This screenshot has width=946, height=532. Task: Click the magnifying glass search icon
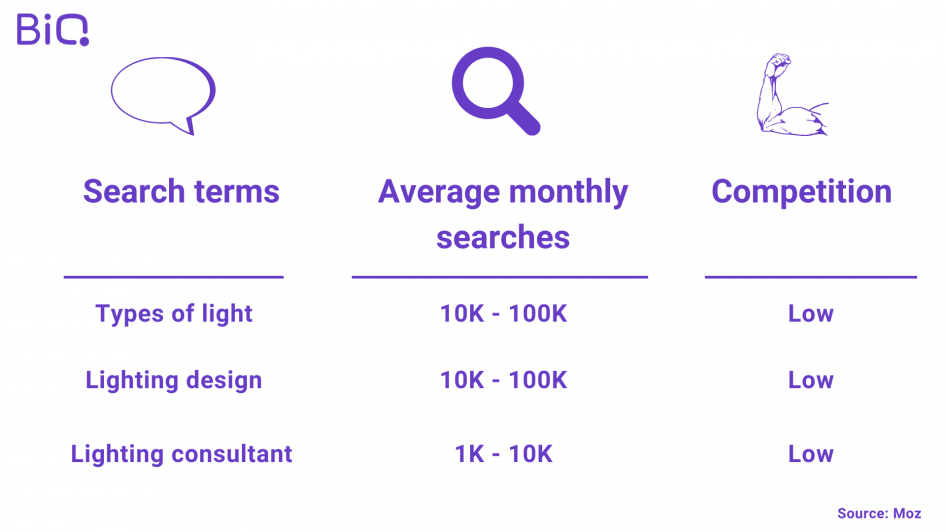coord(496,91)
